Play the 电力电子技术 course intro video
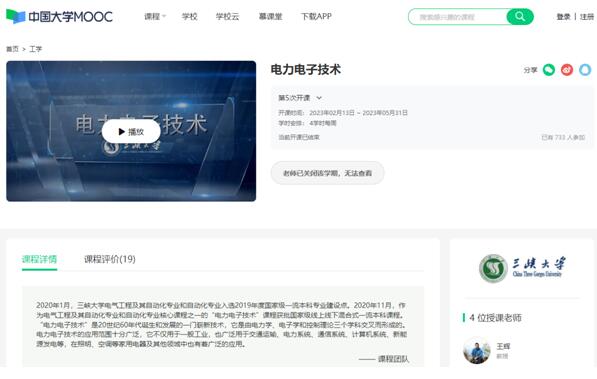 click(x=131, y=131)
